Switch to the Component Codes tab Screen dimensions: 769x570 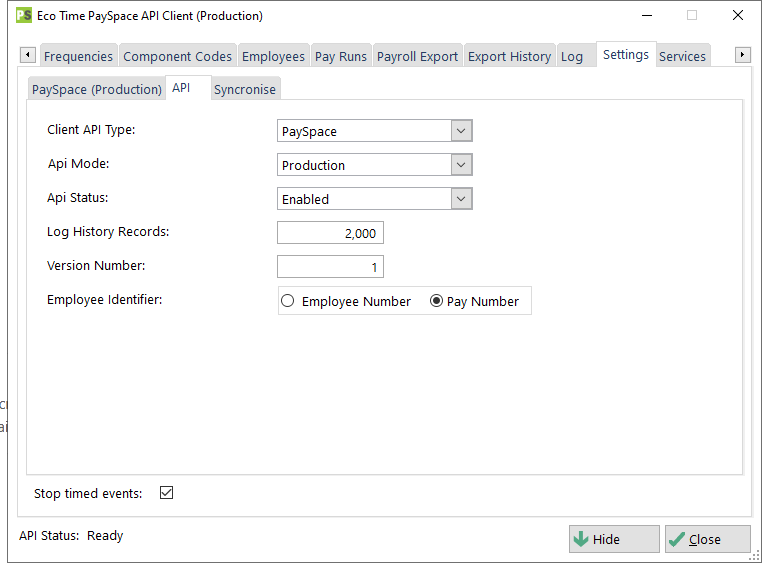[177, 56]
